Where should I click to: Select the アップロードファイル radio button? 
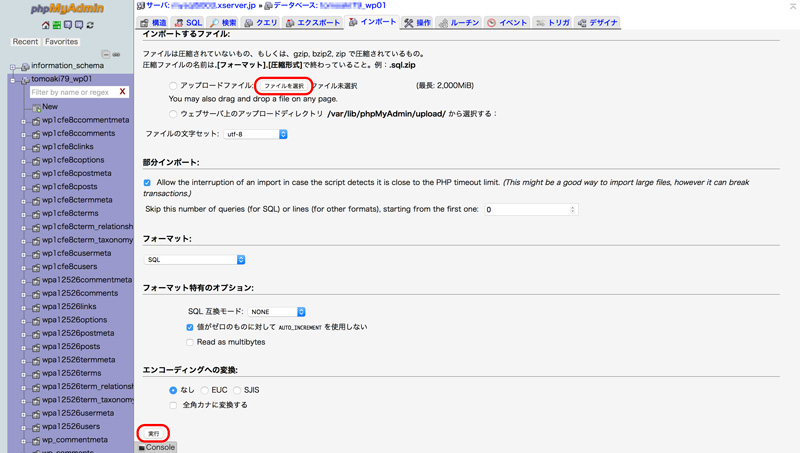click(173, 86)
